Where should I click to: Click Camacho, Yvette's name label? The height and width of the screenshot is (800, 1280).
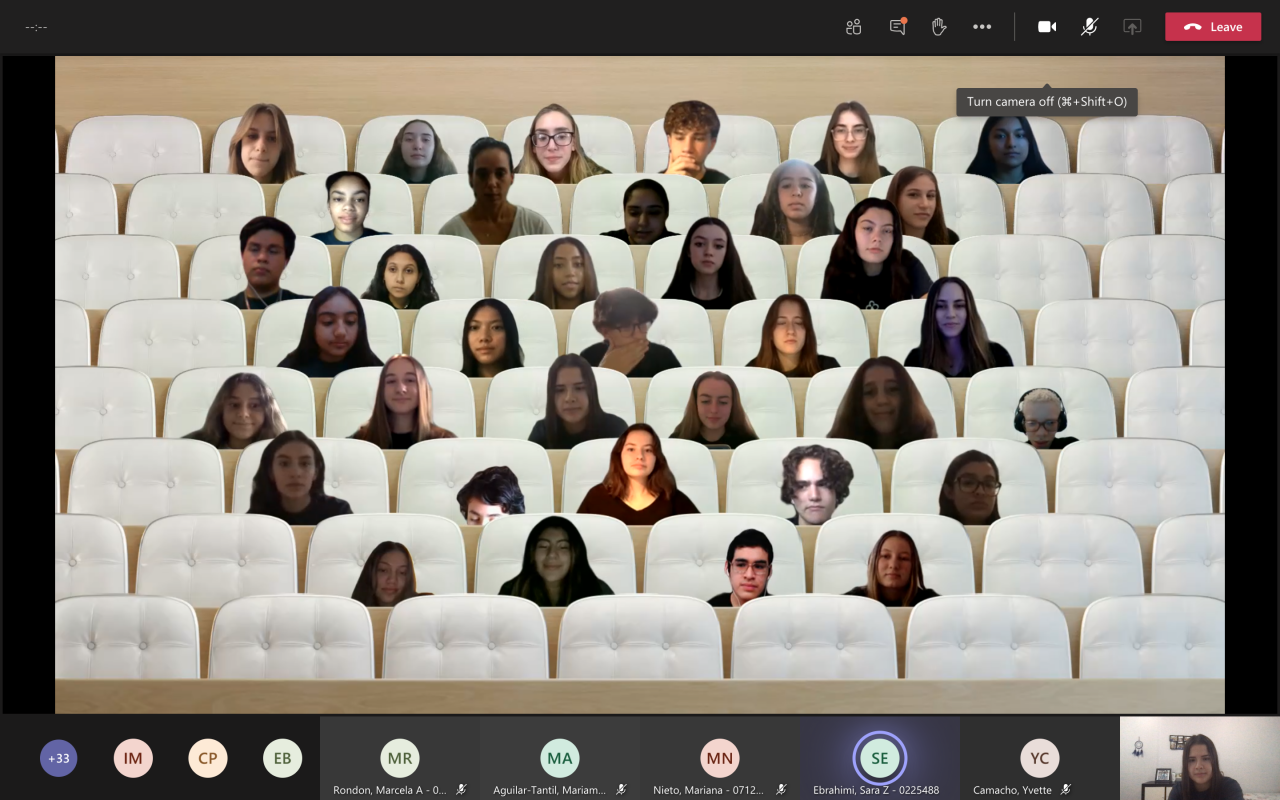coord(1010,790)
